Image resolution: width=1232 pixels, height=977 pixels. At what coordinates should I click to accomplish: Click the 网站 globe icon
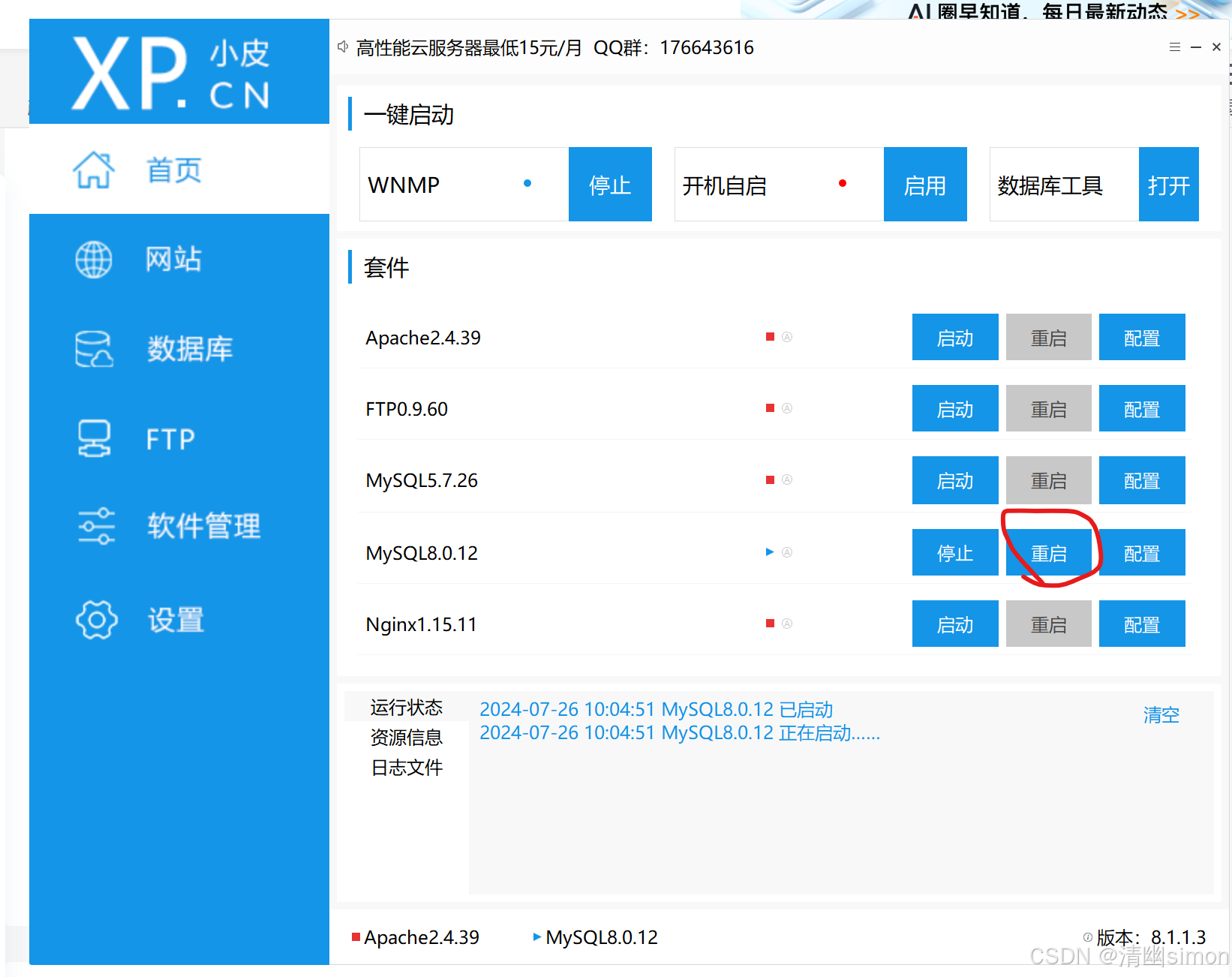coord(94,260)
